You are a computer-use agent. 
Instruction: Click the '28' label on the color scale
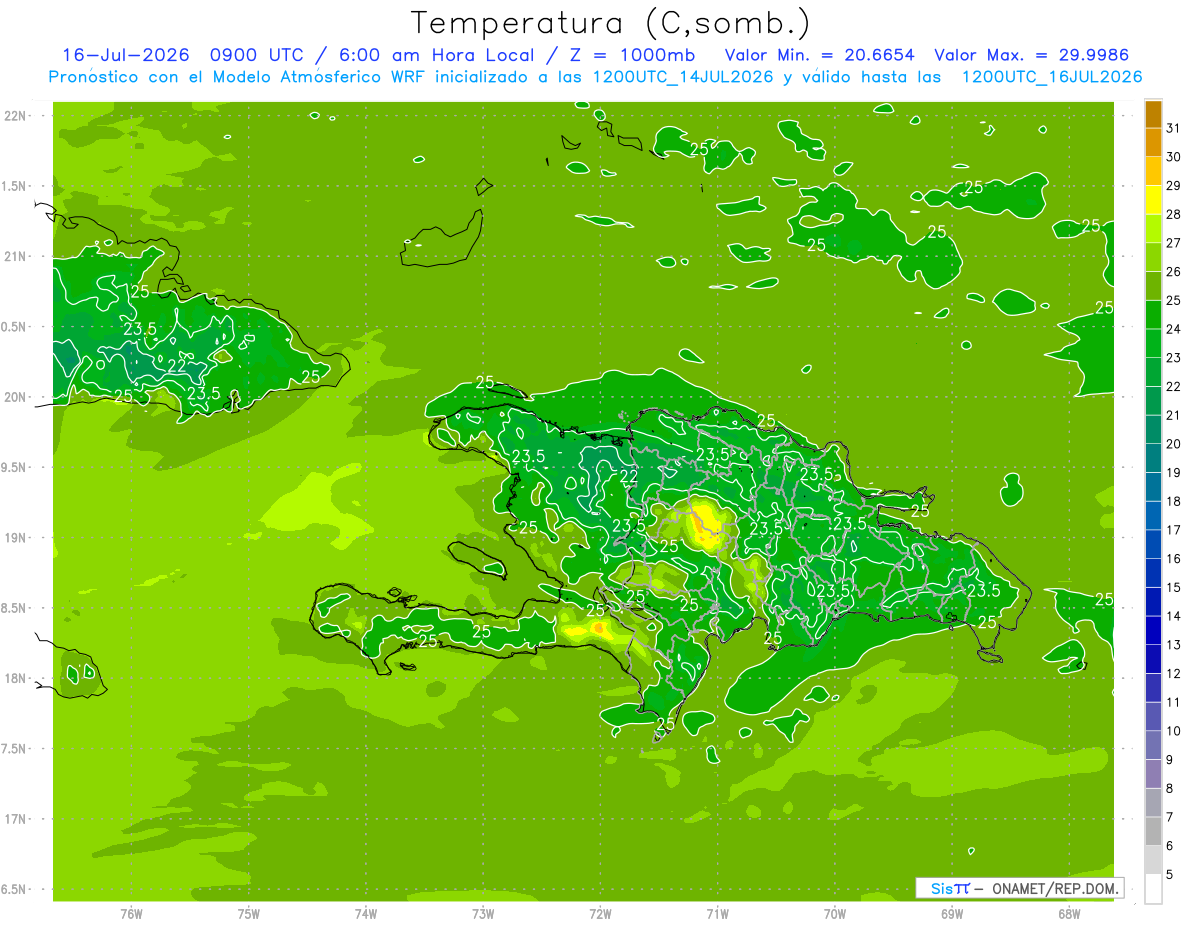1173,214
